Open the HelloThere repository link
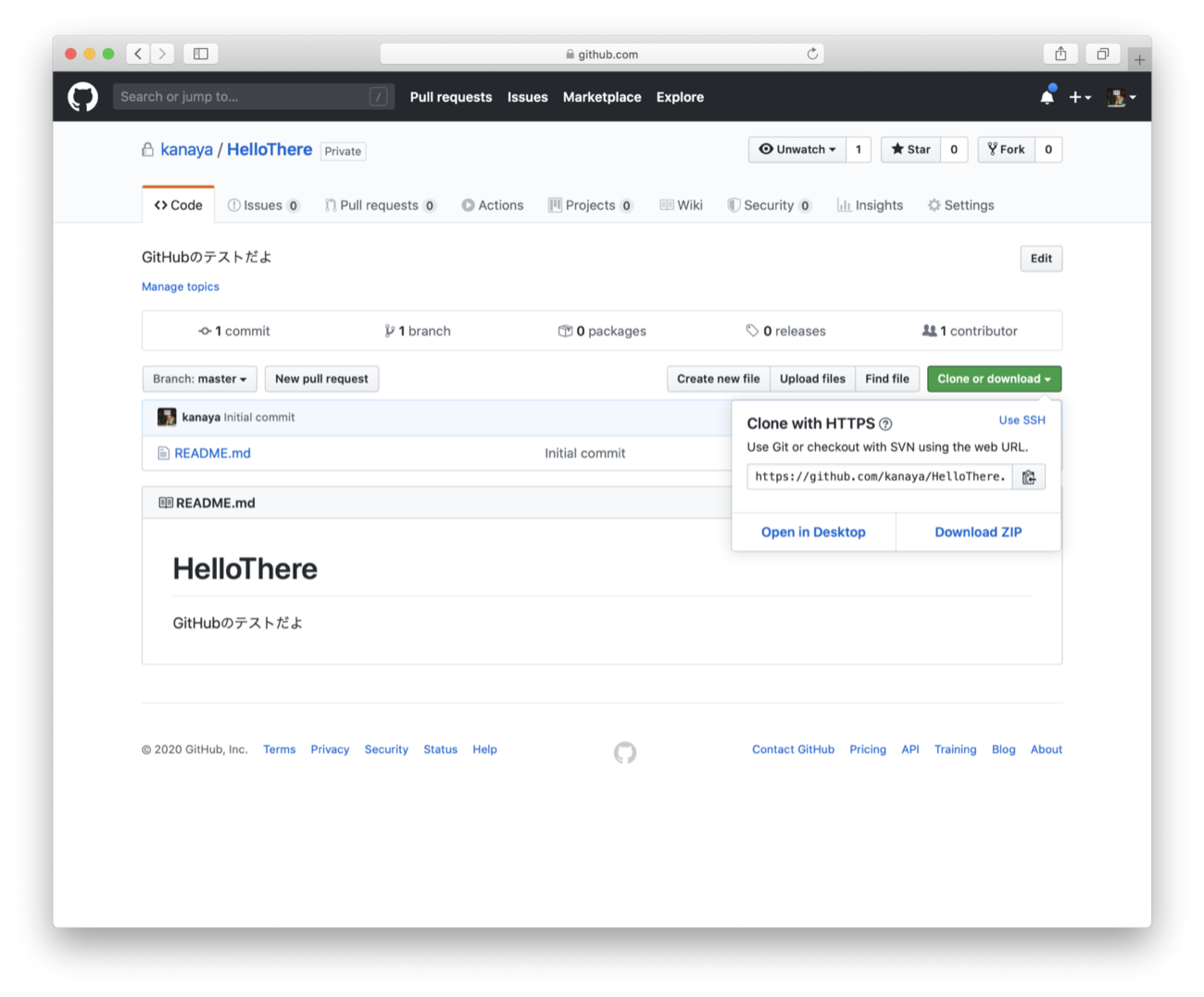The height and width of the screenshot is (997, 1204). [x=270, y=149]
